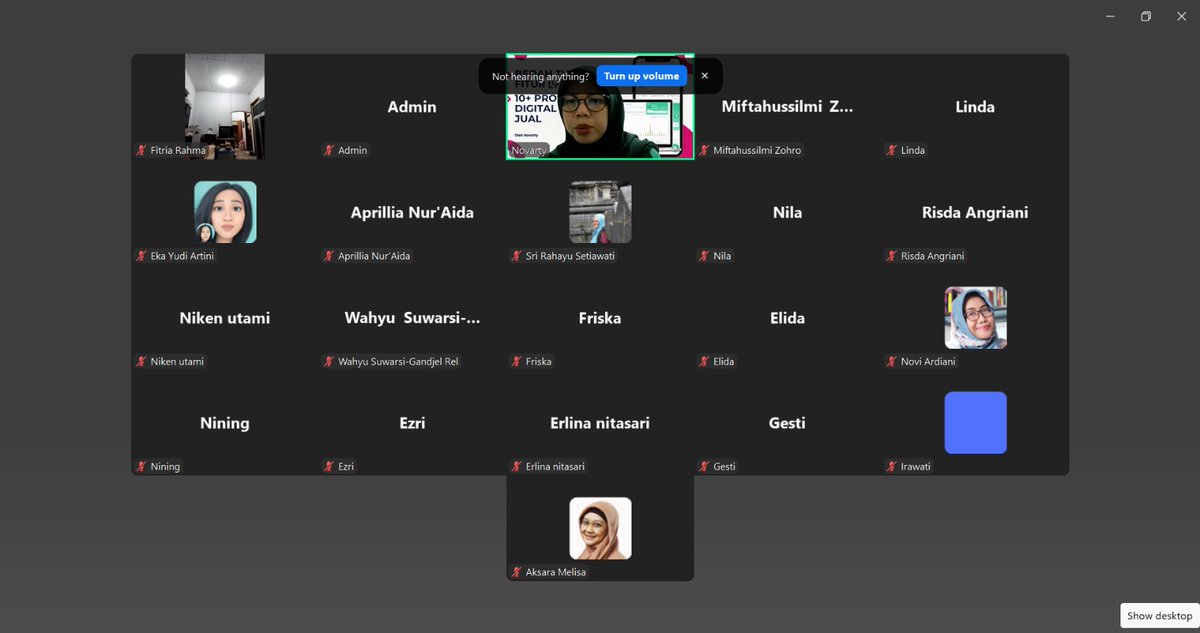Click the Fitria Rahma name label
The image size is (1200, 633).
tap(178, 150)
